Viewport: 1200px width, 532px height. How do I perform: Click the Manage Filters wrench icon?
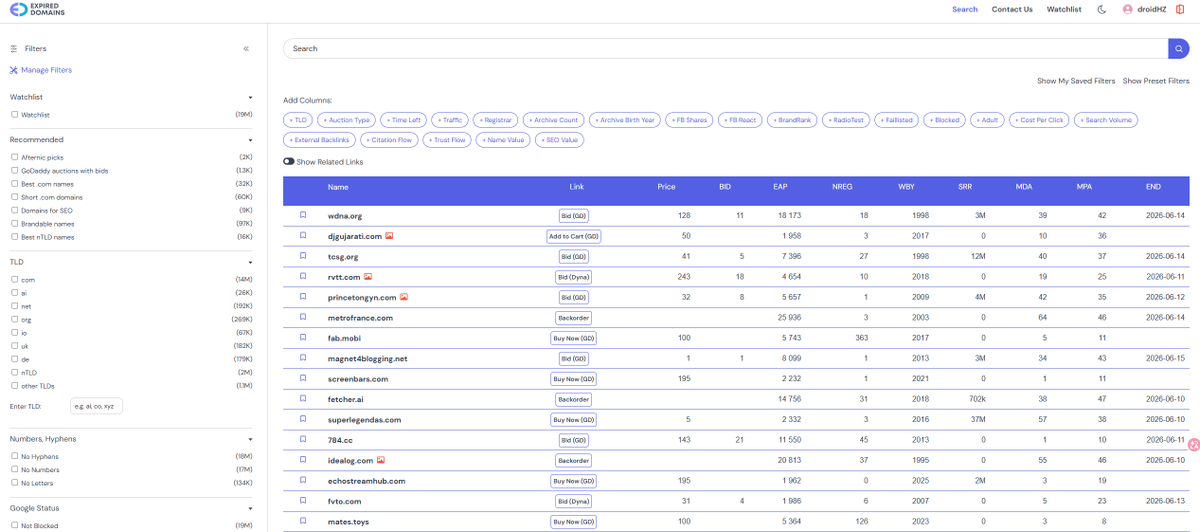point(13,70)
